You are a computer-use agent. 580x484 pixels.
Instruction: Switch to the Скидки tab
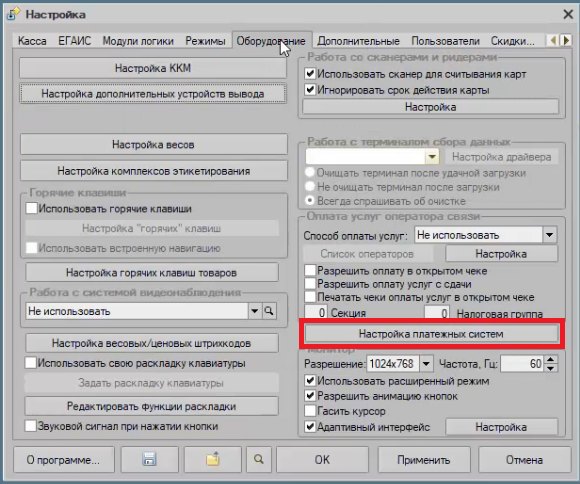click(512, 41)
